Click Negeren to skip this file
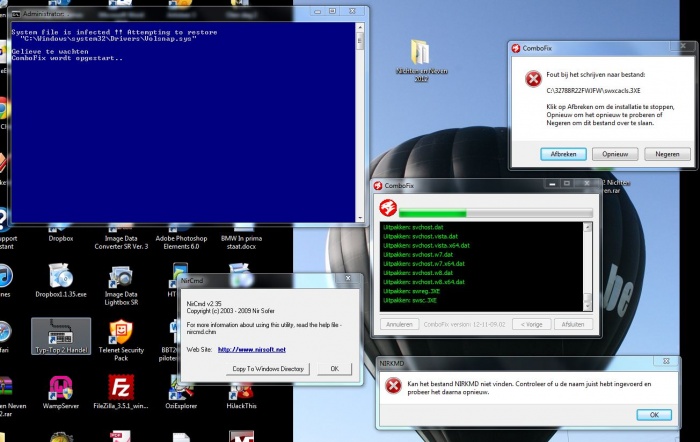Screen dimensions: 700x442 pos(667,154)
